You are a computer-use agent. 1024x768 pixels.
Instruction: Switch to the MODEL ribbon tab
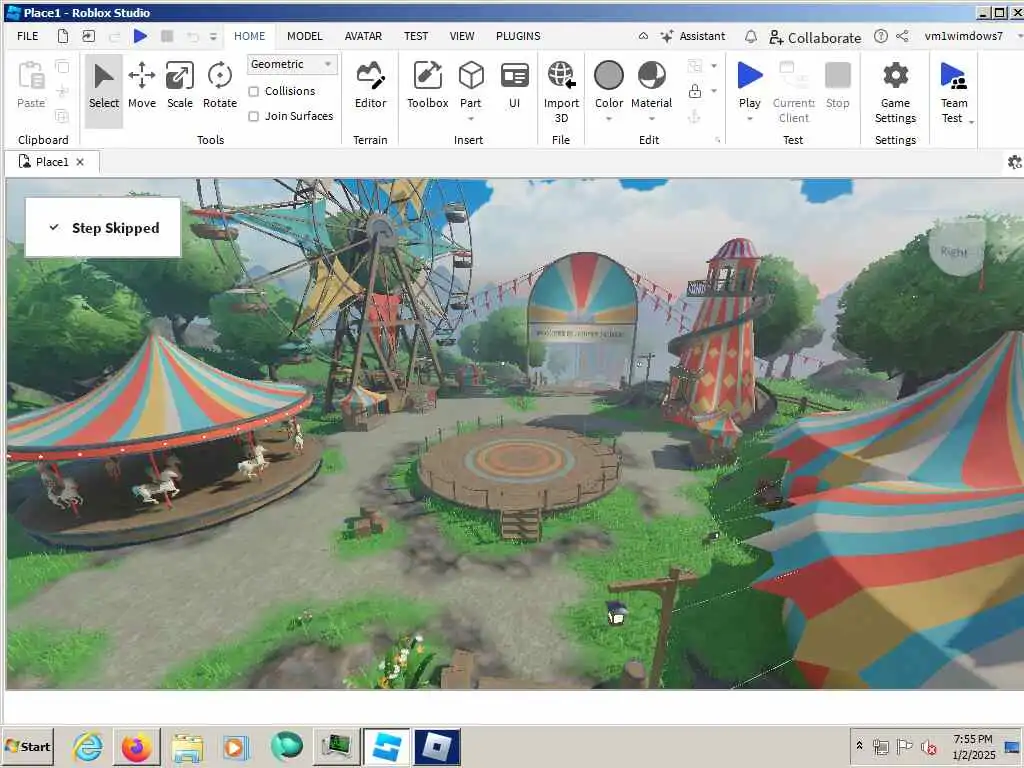pyautogui.click(x=305, y=36)
